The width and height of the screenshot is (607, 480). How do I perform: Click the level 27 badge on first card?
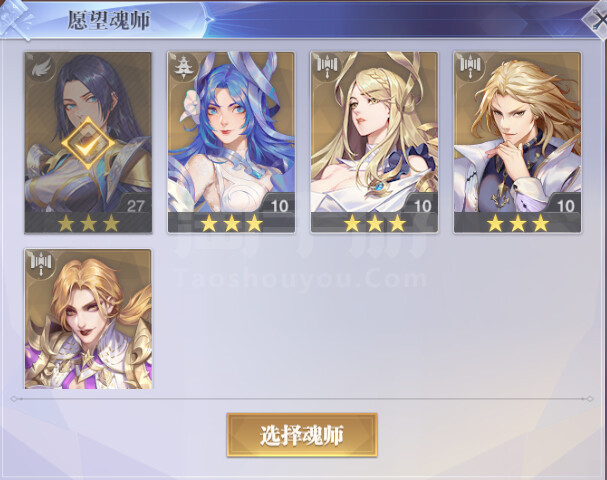pyautogui.click(x=135, y=205)
